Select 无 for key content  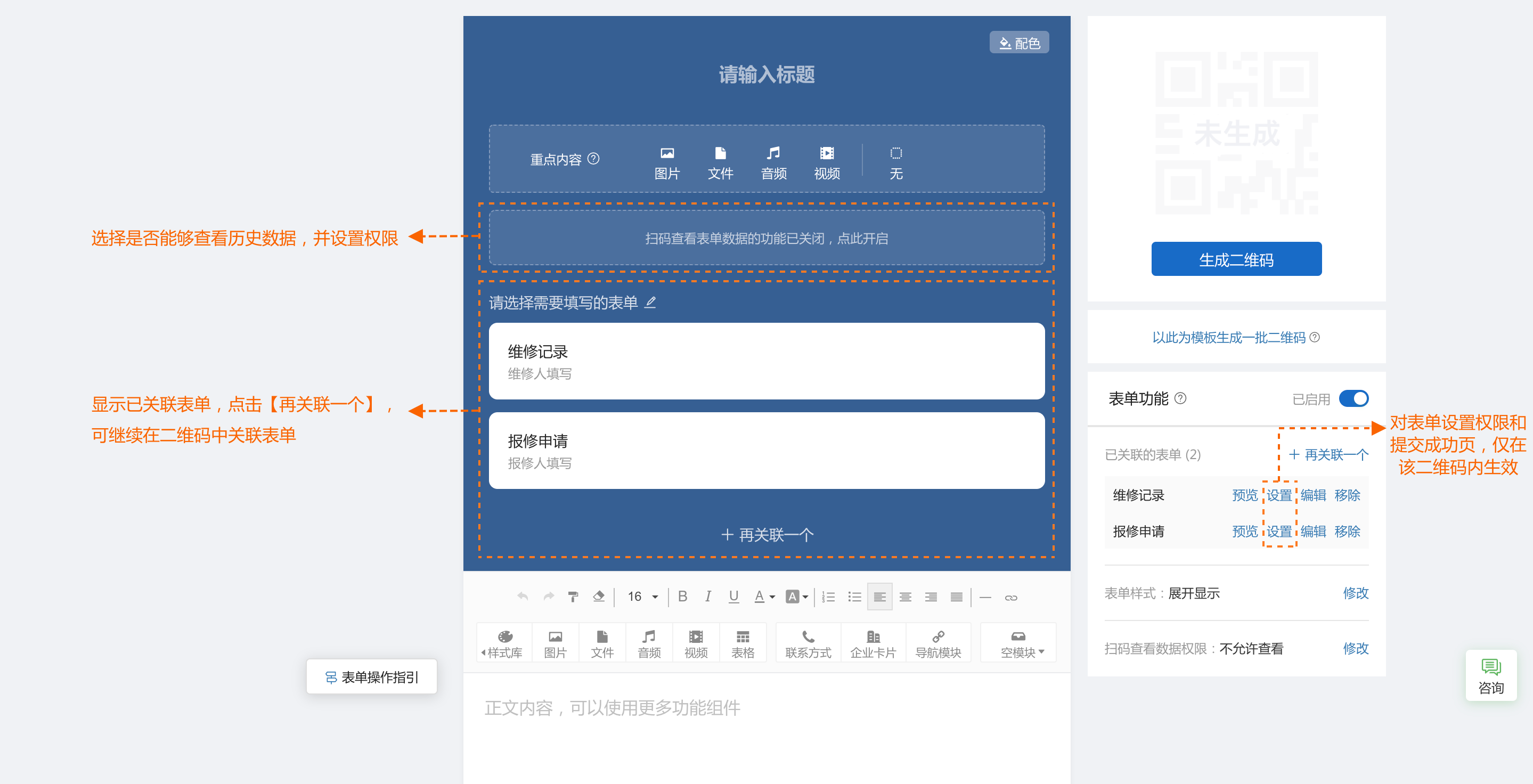(895, 163)
